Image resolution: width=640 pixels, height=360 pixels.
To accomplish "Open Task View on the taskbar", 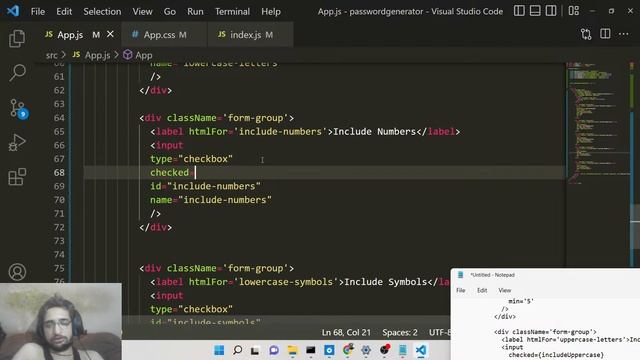I will click(256, 350).
